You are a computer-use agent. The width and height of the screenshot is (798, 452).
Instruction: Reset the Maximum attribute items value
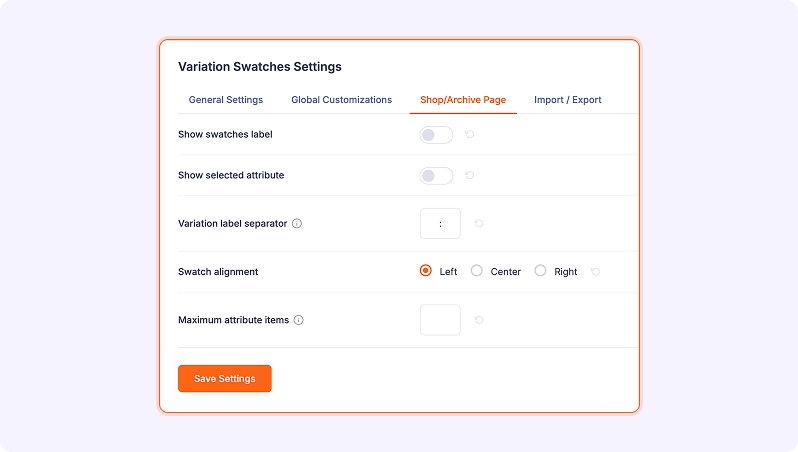[479, 320]
